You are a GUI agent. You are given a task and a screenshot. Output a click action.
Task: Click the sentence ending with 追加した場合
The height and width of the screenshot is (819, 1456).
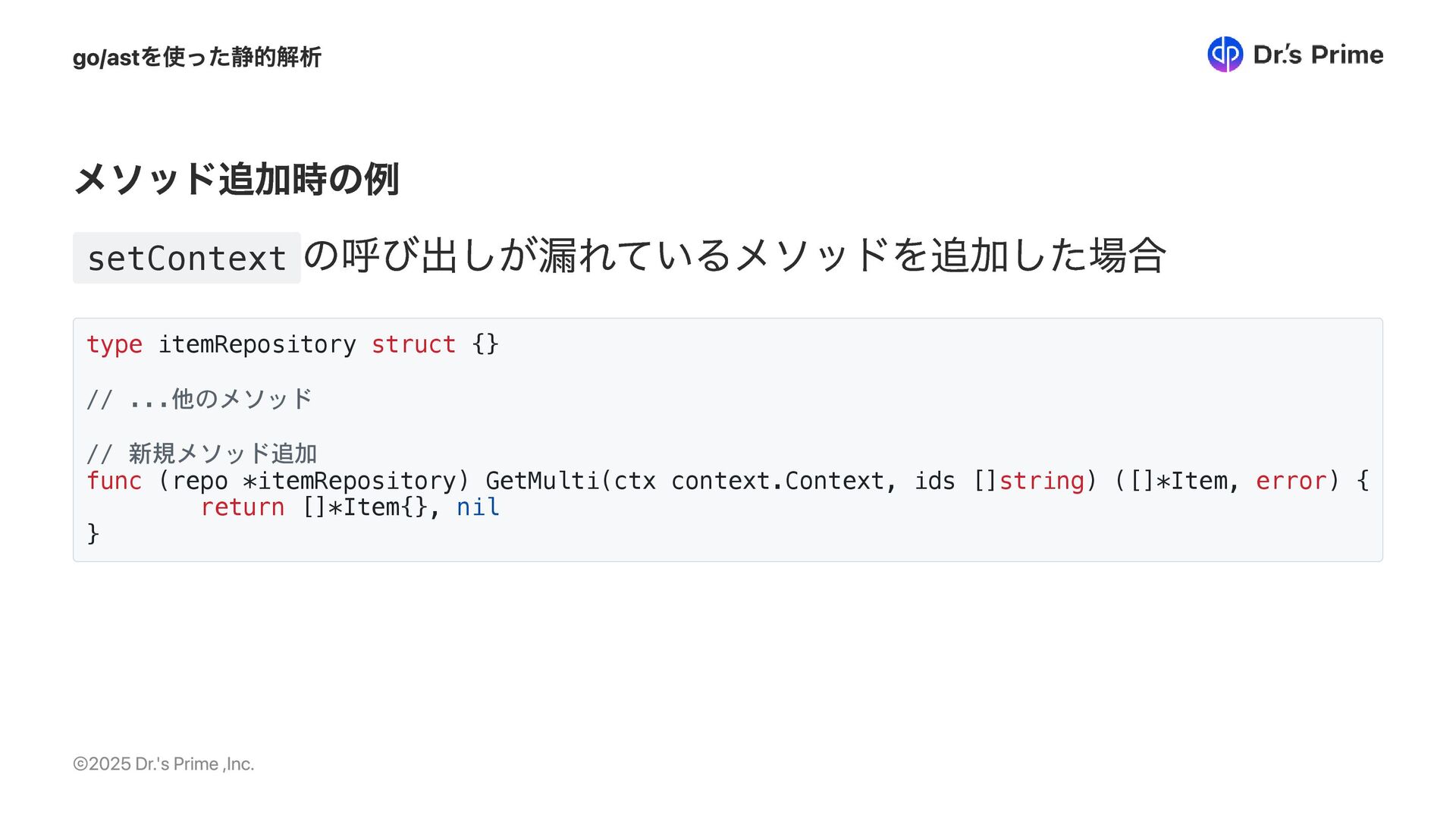[x=734, y=256]
